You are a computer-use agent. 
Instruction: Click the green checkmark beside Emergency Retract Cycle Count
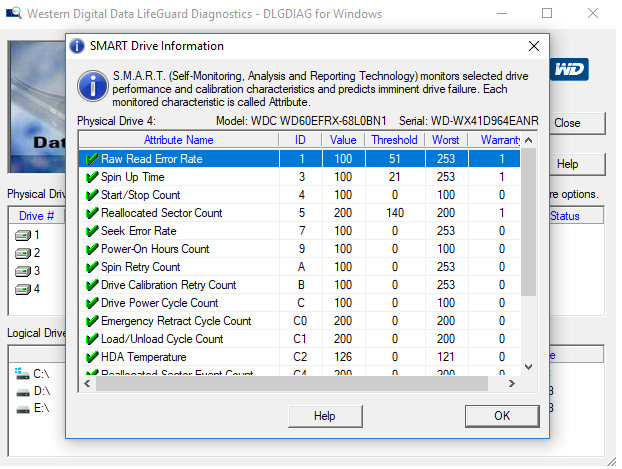coord(92,321)
